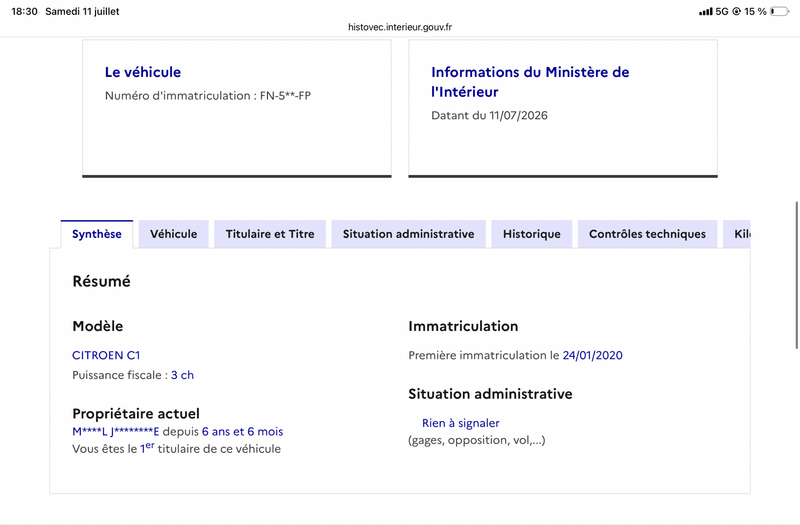Click the 'Modèle' heading
The height and width of the screenshot is (525, 800).
pos(97,326)
